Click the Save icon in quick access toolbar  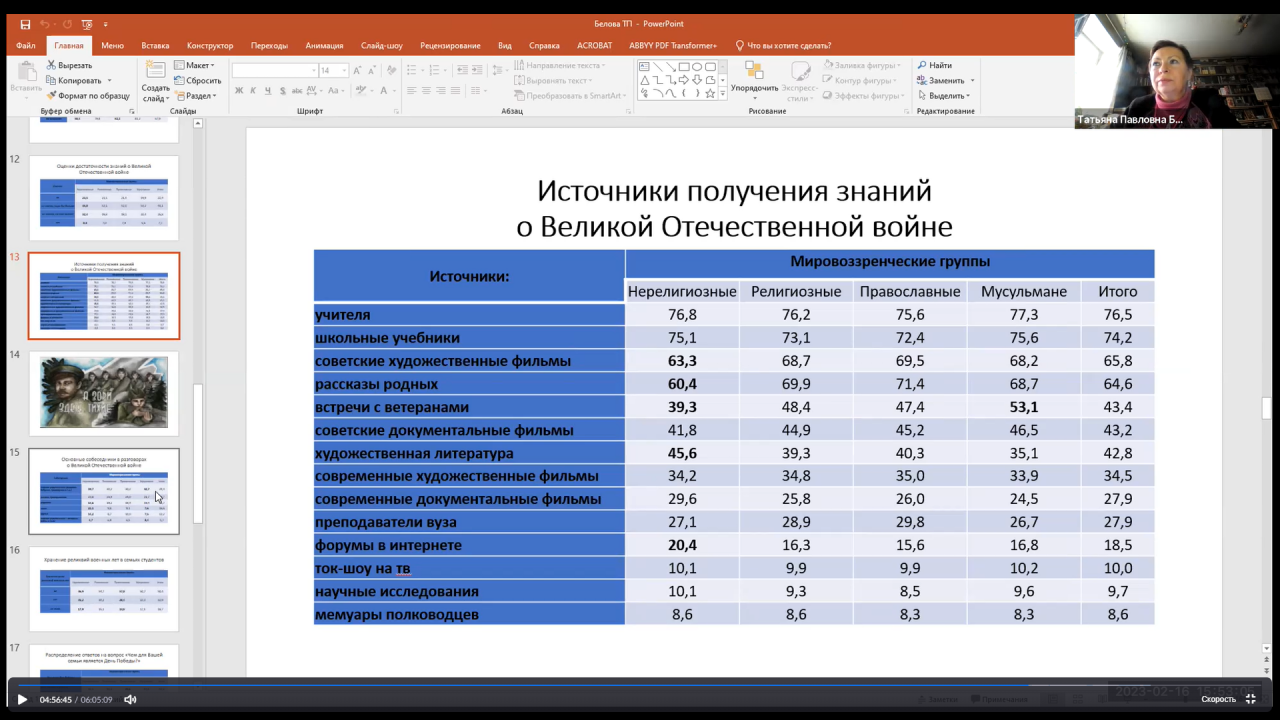(25, 24)
